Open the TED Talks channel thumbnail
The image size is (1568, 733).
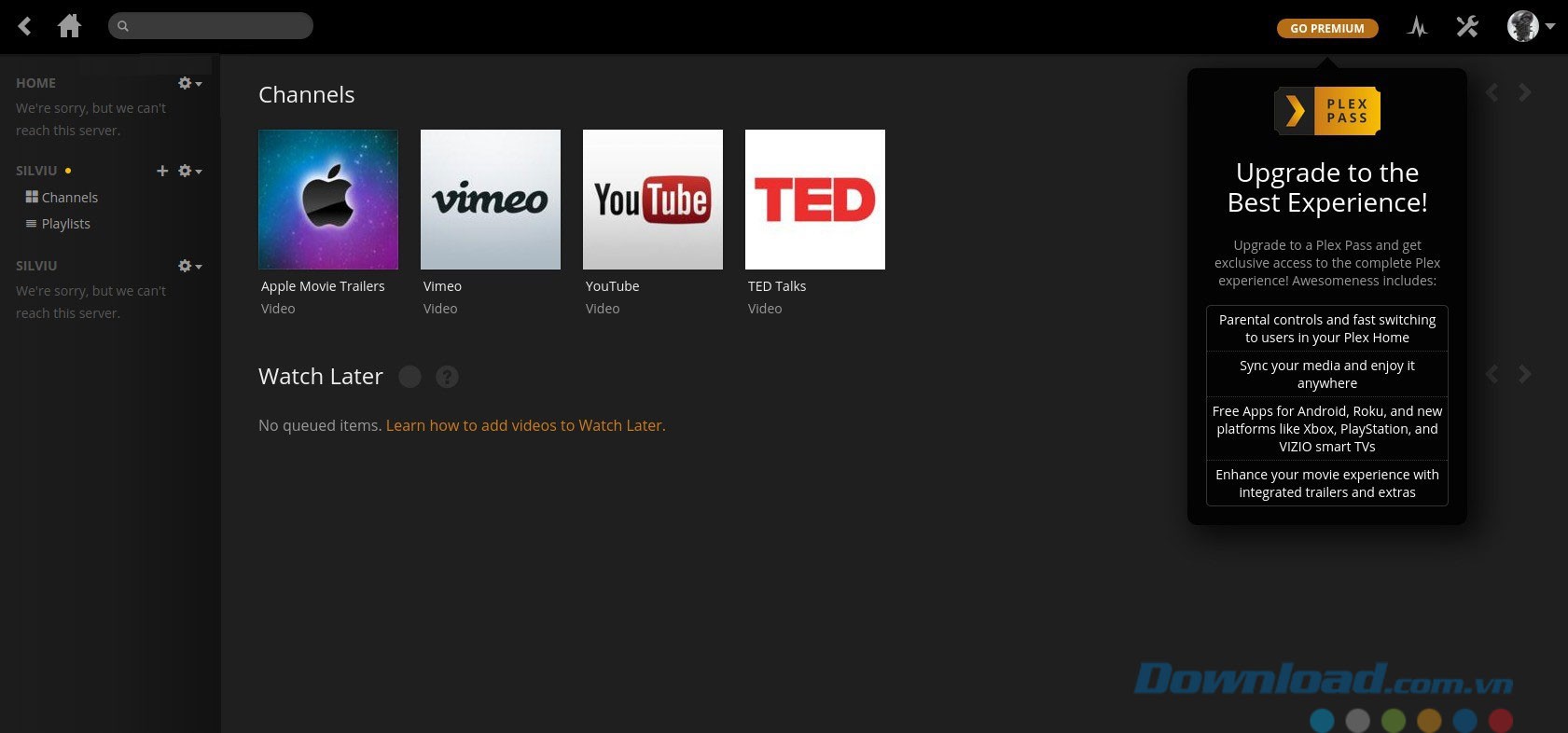click(x=814, y=200)
